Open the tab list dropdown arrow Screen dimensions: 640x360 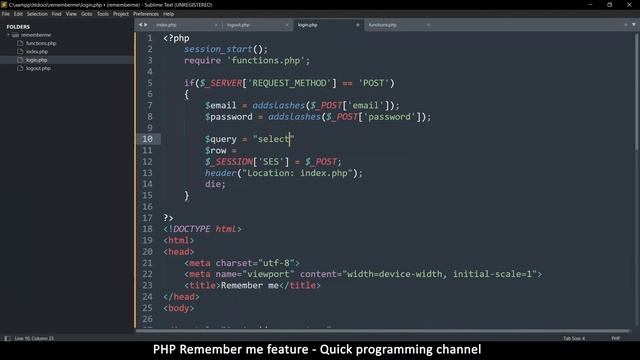click(634, 25)
